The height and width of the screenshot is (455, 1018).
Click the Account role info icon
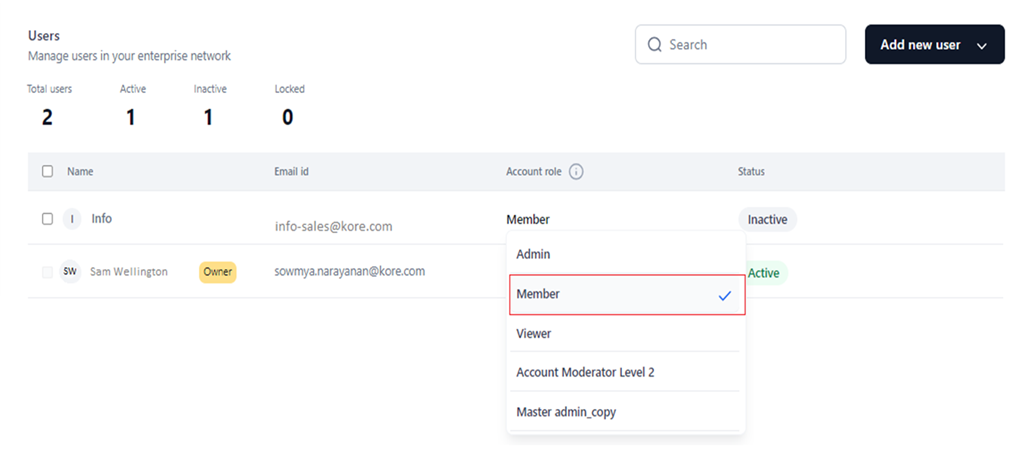[x=576, y=172]
